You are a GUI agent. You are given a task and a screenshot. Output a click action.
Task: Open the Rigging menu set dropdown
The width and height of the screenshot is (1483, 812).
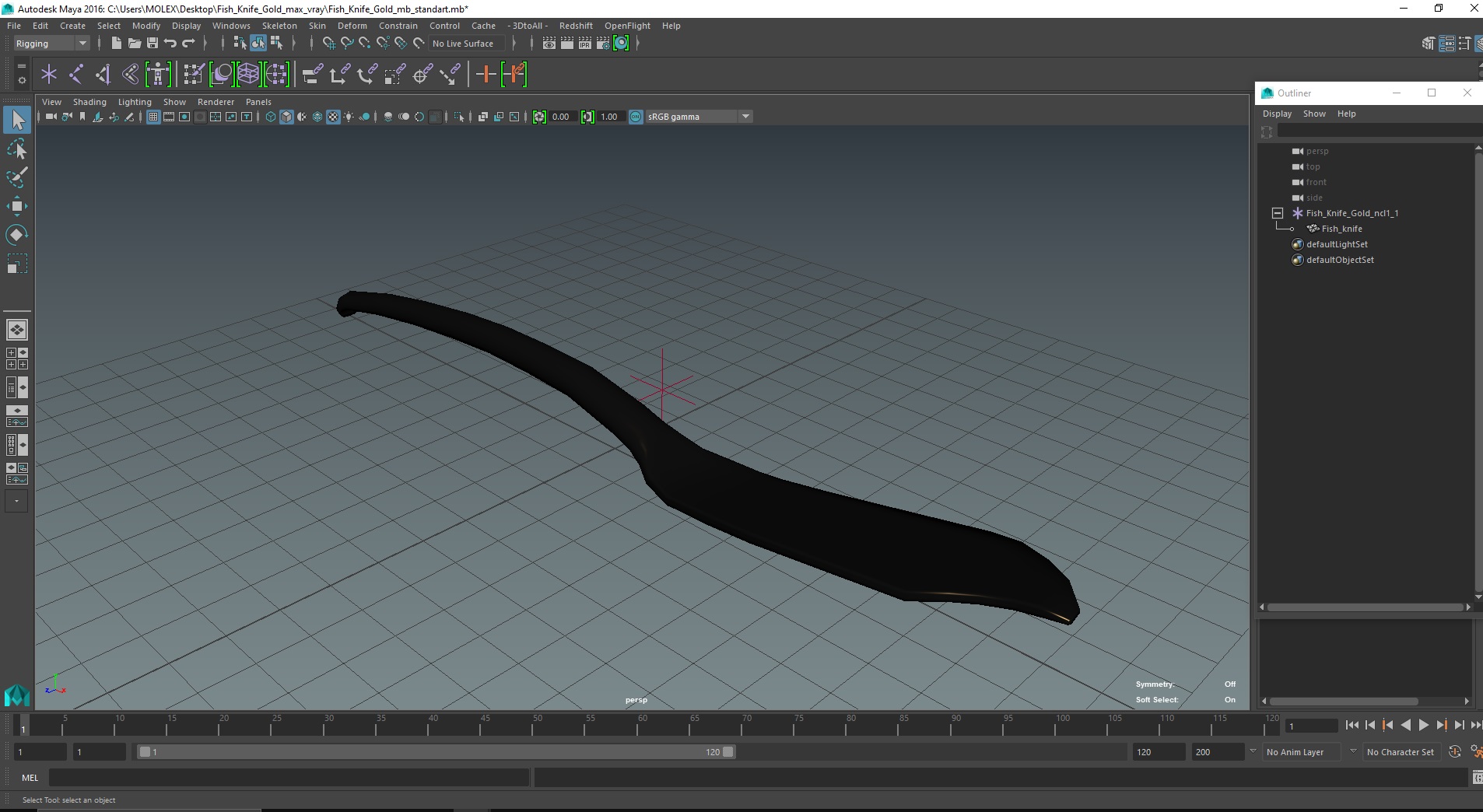coord(51,44)
